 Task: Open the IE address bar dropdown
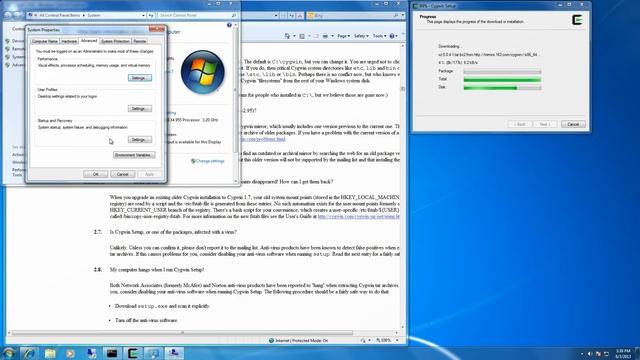pos(276,15)
